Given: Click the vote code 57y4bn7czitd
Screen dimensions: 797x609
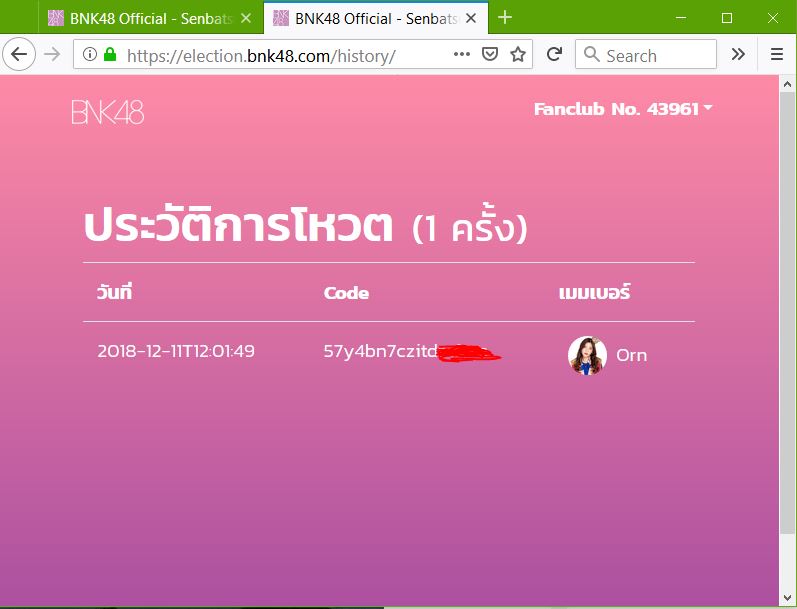Looking at the screenshot, I should 381,351.
